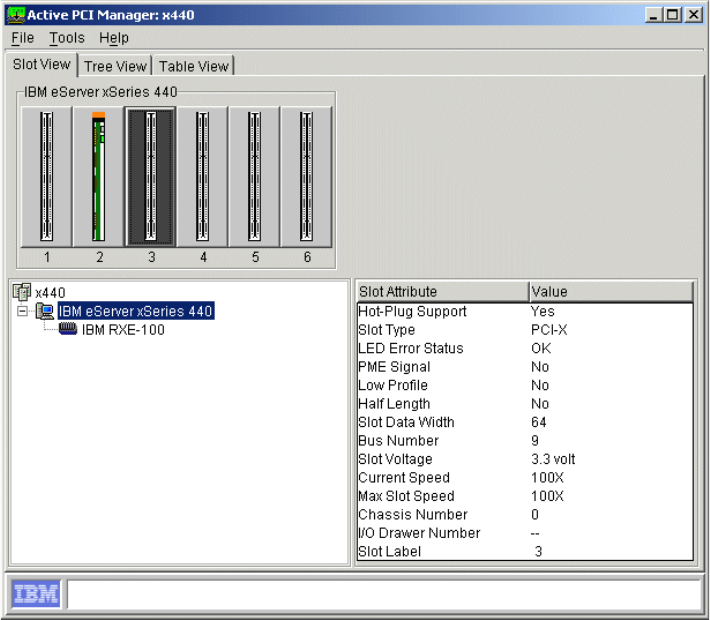
Task: Click the Max Slot Speed row label
Action: pos(406,496)
